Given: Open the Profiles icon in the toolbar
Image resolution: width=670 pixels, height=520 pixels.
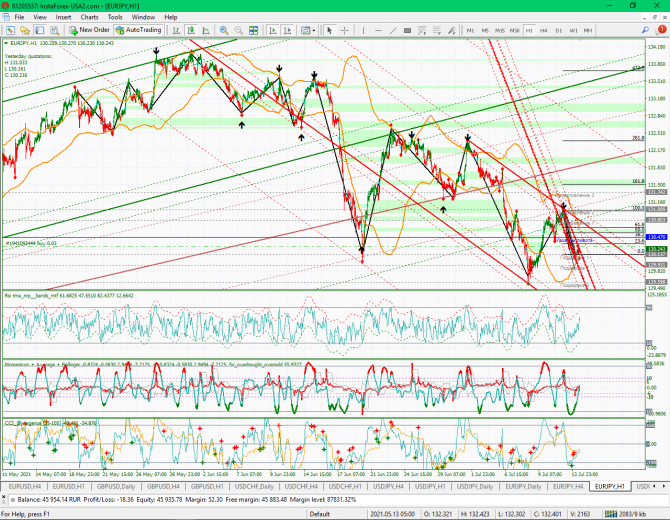Looking at the screenshot, I should coord(25,30).
